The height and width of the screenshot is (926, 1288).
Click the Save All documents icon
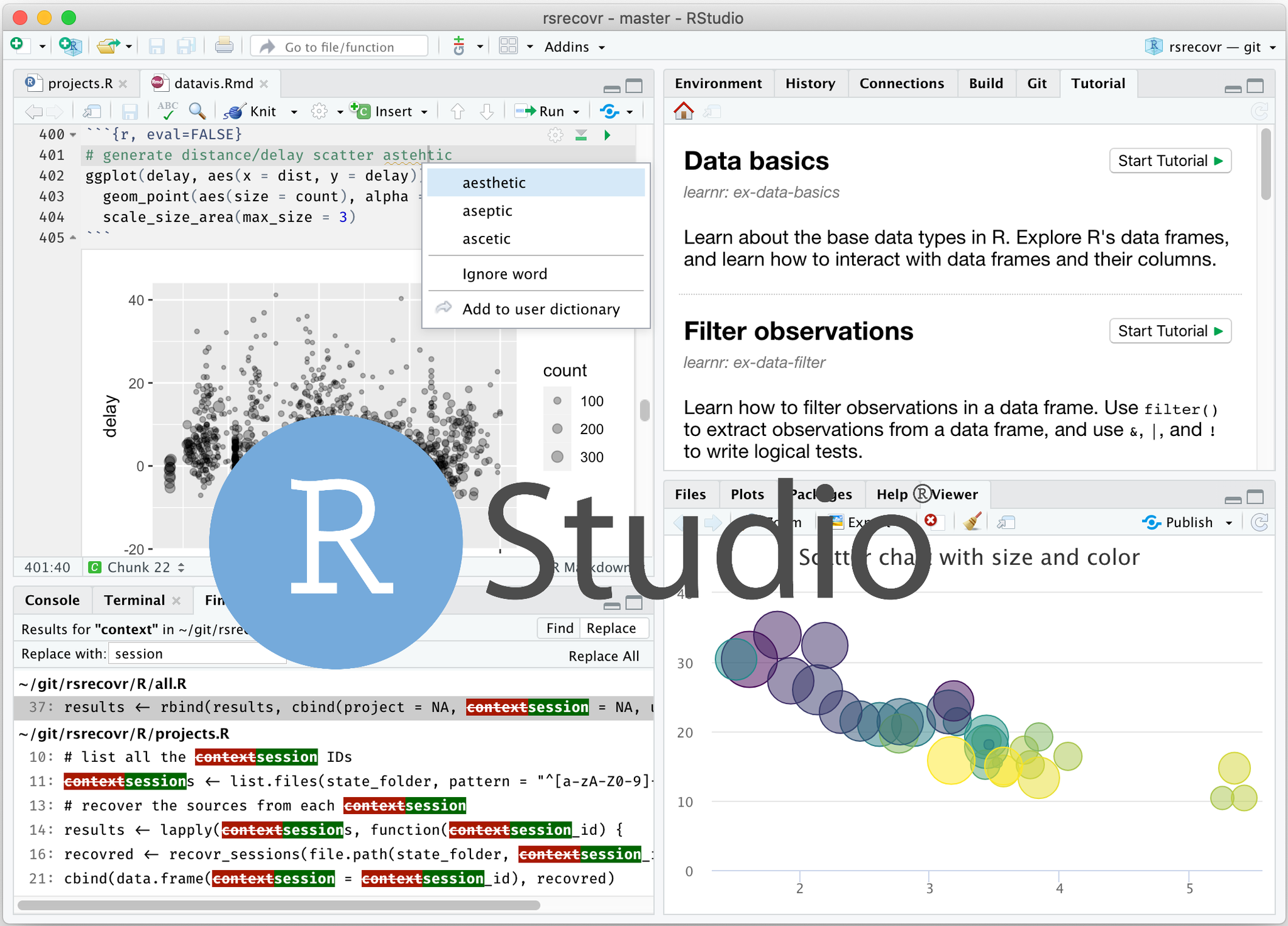tap(186, 47)
